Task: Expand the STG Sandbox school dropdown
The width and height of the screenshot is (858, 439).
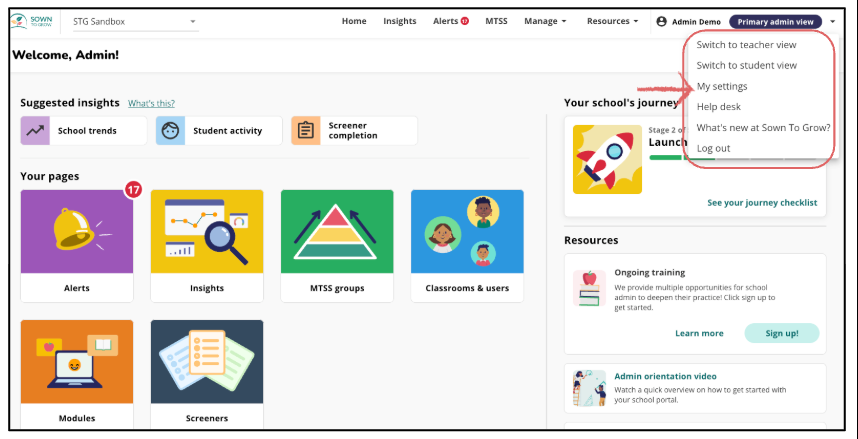Action: (x=134, y=21)
